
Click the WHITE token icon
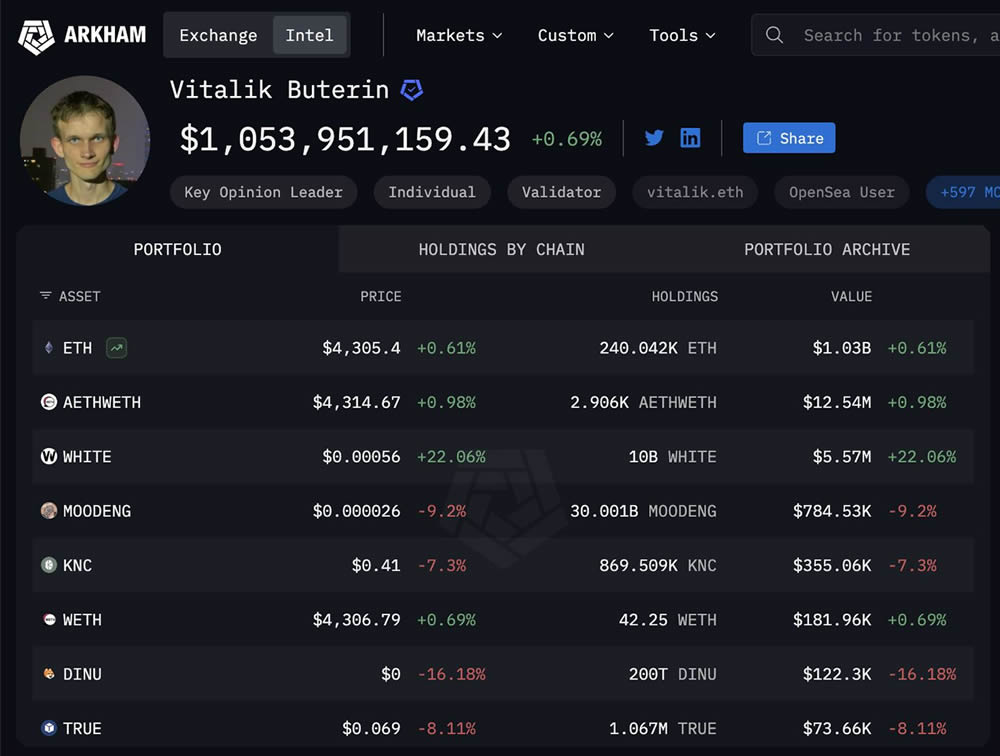[x=48, y=456]
